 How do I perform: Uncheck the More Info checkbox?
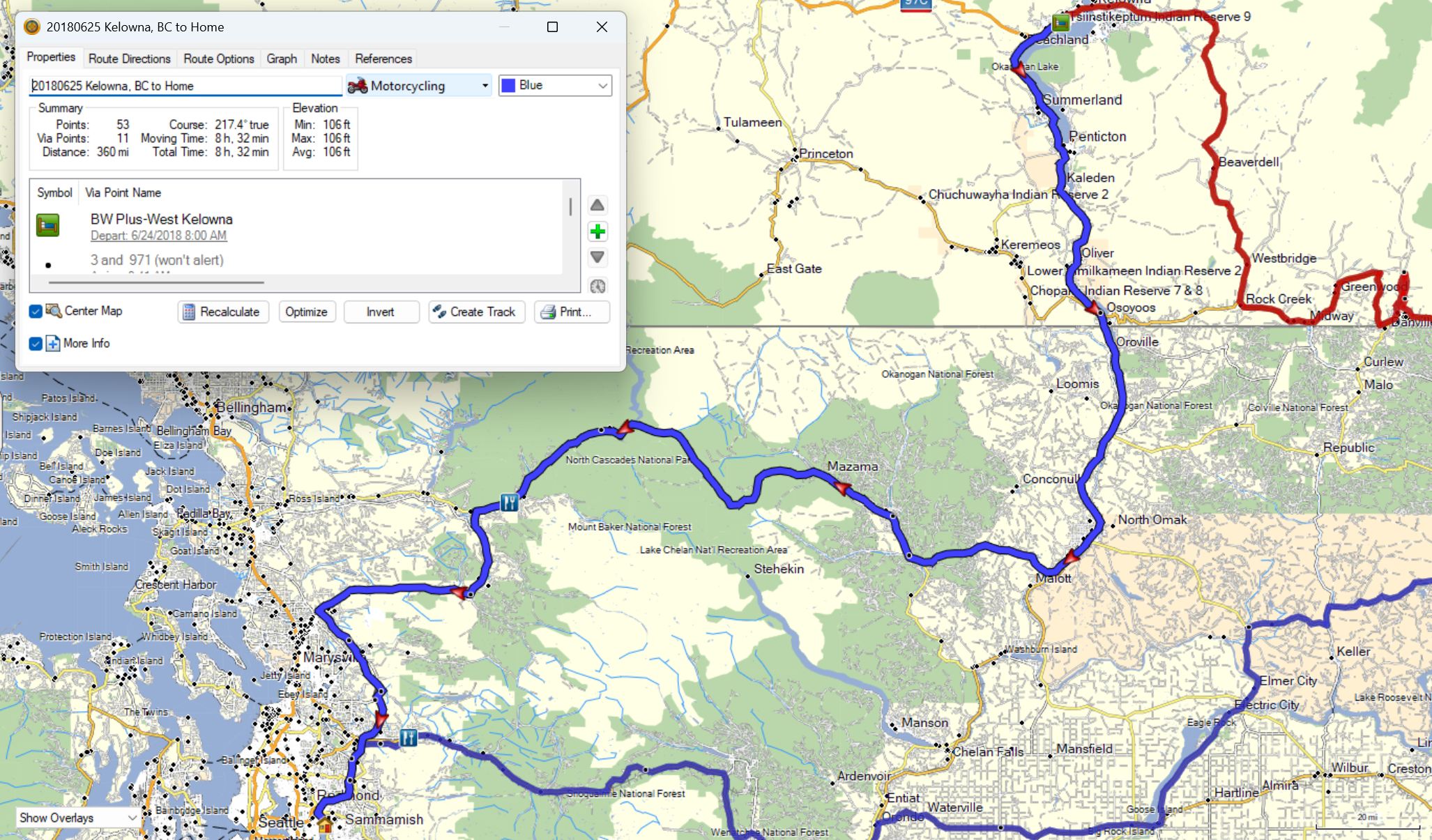[x=36, y=344]
